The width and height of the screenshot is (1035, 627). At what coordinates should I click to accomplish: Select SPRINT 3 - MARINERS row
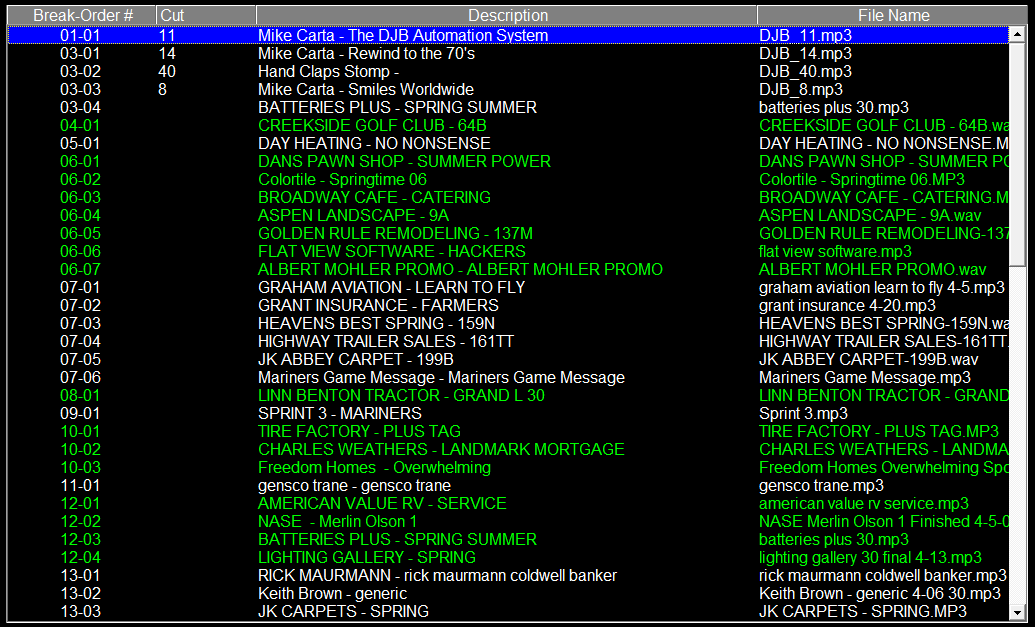[508, 412]
